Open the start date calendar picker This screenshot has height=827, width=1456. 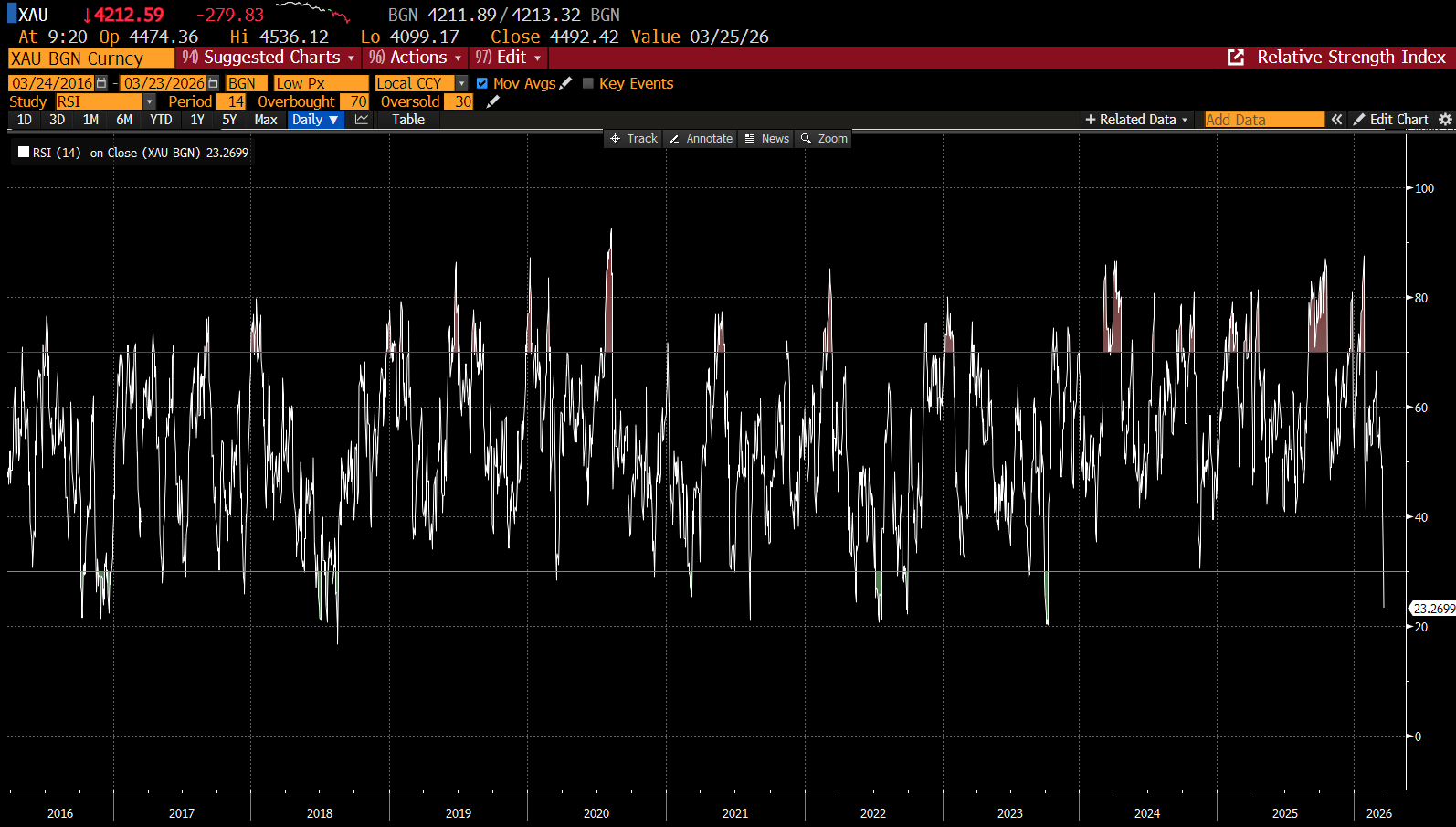[x=101, y=83]
